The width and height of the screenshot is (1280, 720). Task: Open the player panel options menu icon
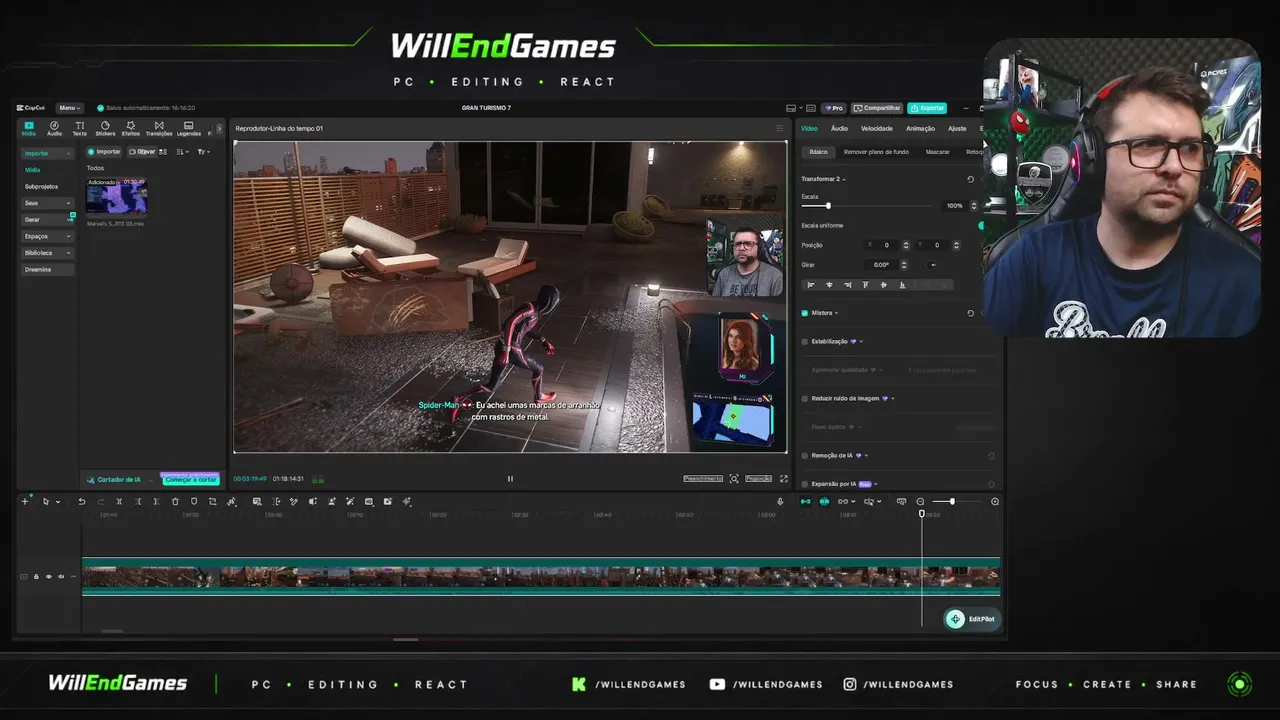[x=780, y=128]
